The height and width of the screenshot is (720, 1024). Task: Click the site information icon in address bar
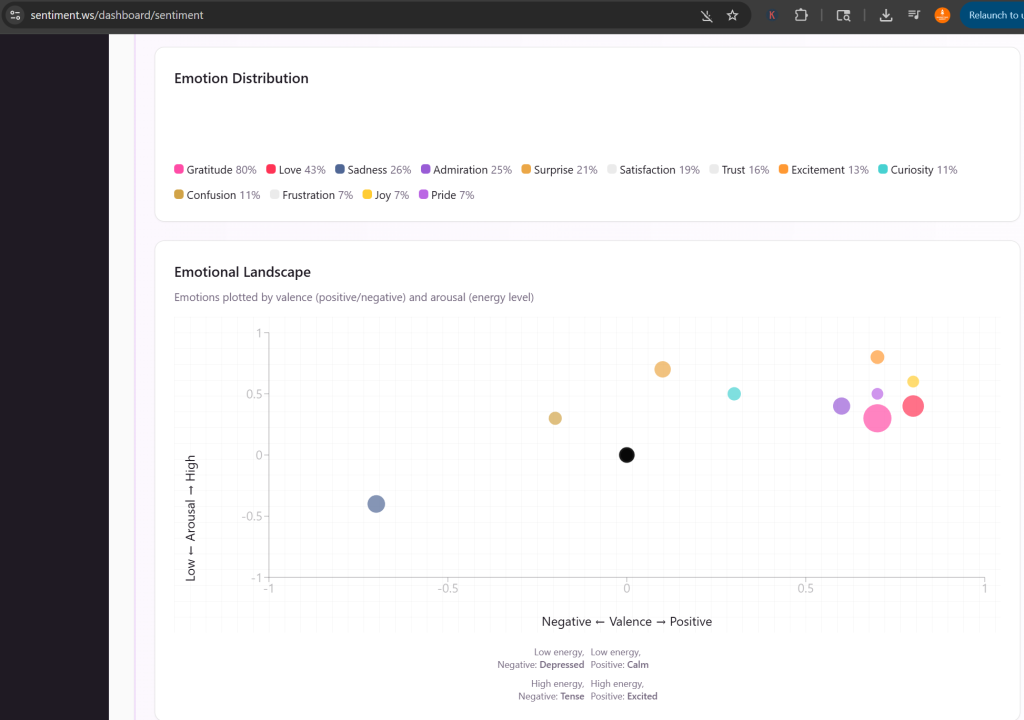(x=15, y=16)
